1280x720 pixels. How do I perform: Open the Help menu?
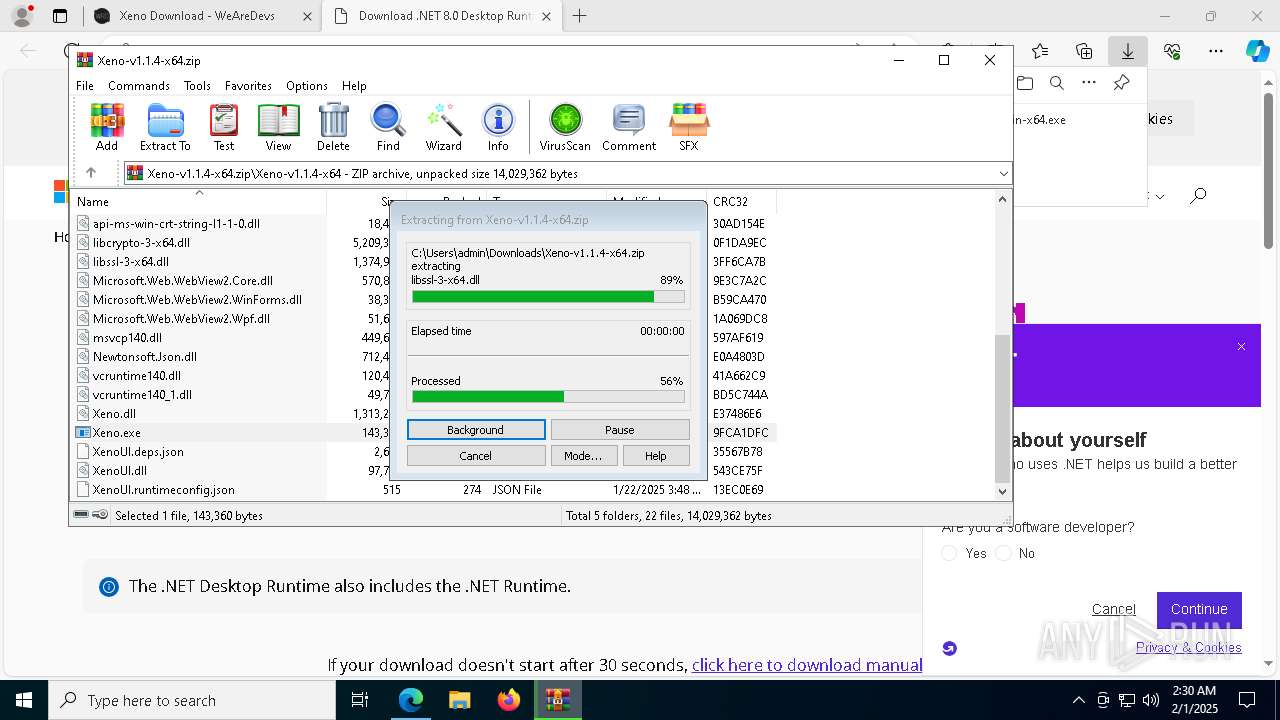(354, 86)
